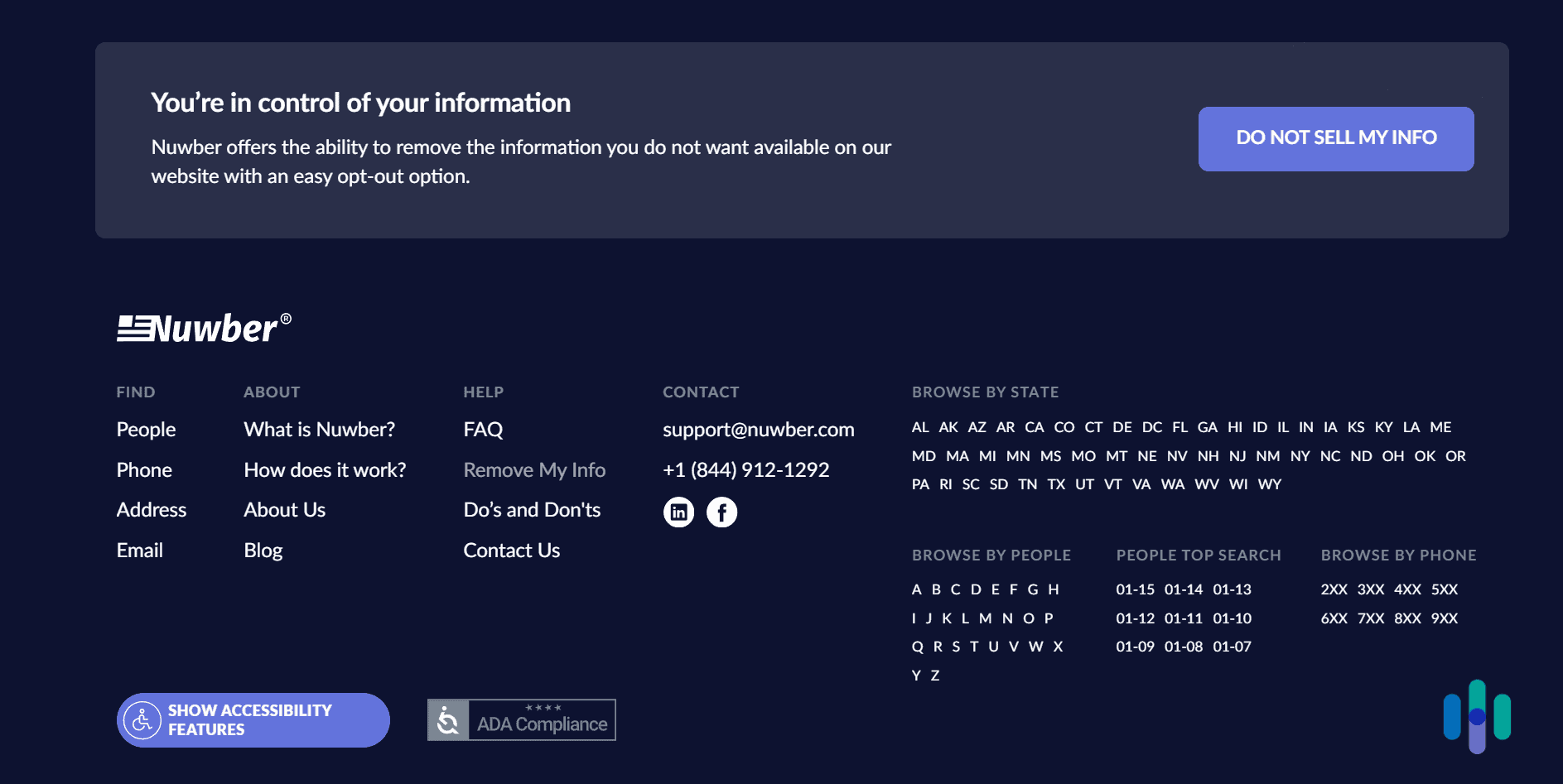Image resolution: width=1563 pixels, height=784 pixels.
Task: Open Nuwber's Facebook page via its icon
Action: pyautogui.click(x=721, y=512)
